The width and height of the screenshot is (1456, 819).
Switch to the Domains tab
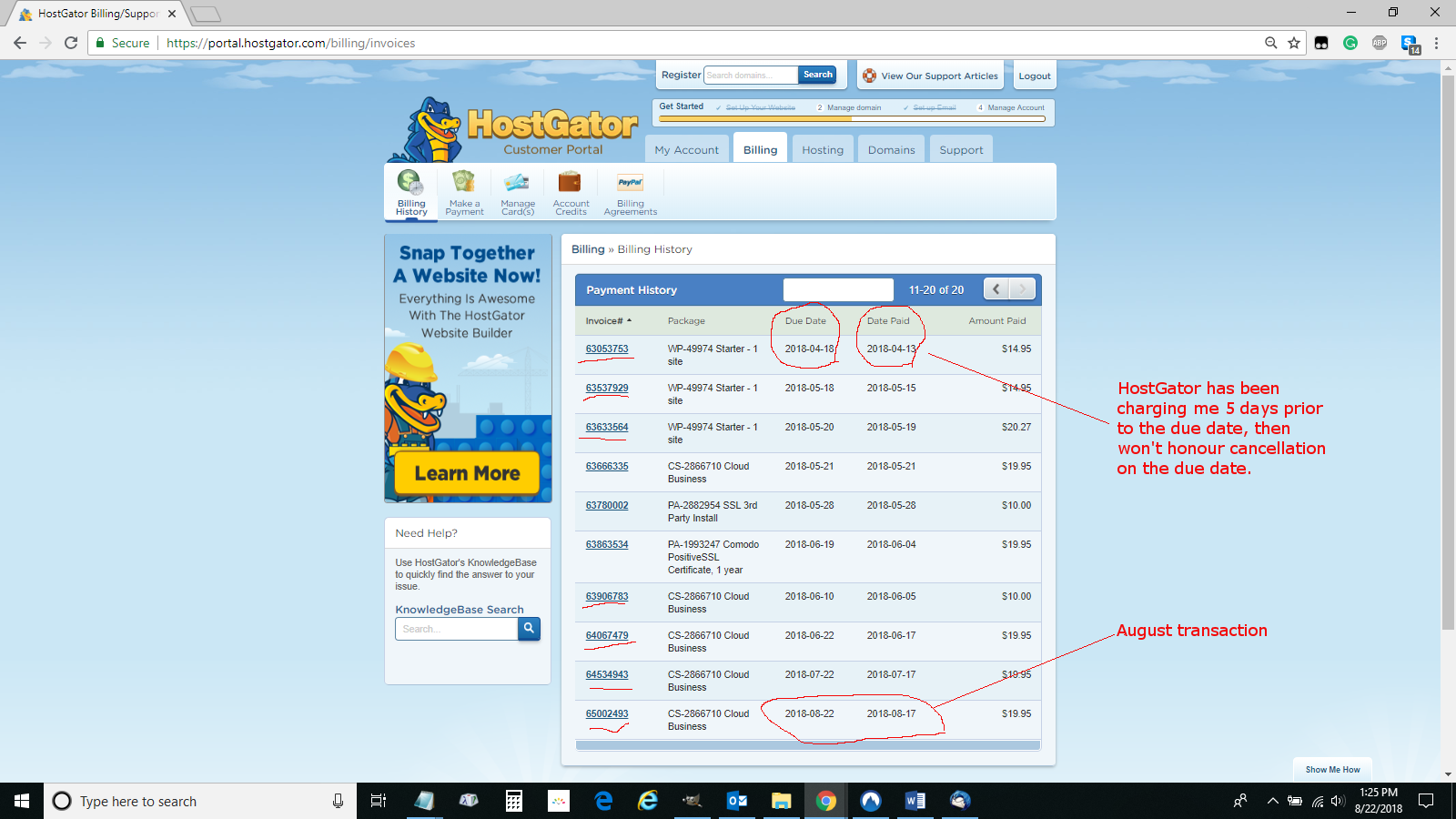coord(891,149)
